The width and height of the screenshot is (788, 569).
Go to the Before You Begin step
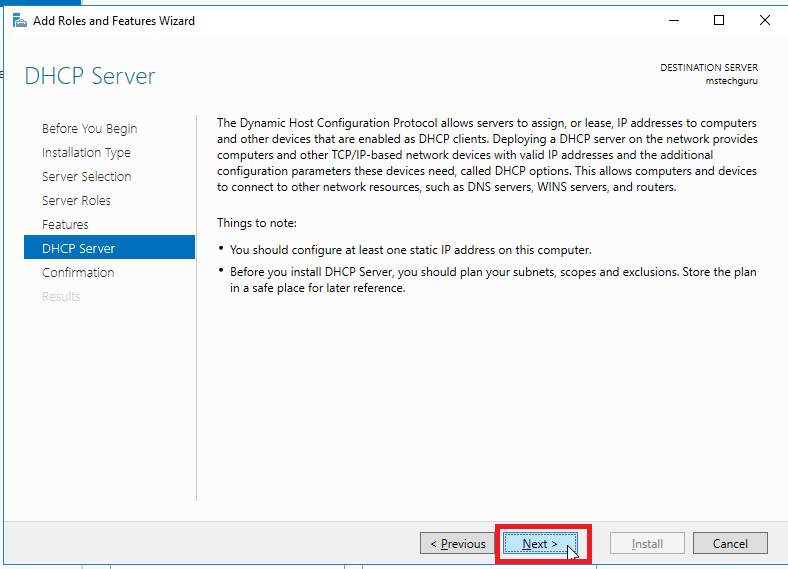tap(89, 129)
